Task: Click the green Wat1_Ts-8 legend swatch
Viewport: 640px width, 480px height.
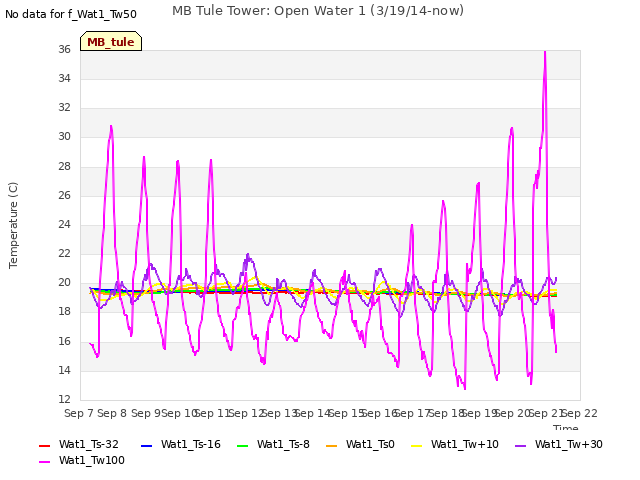Action: (x=242, y=445)
